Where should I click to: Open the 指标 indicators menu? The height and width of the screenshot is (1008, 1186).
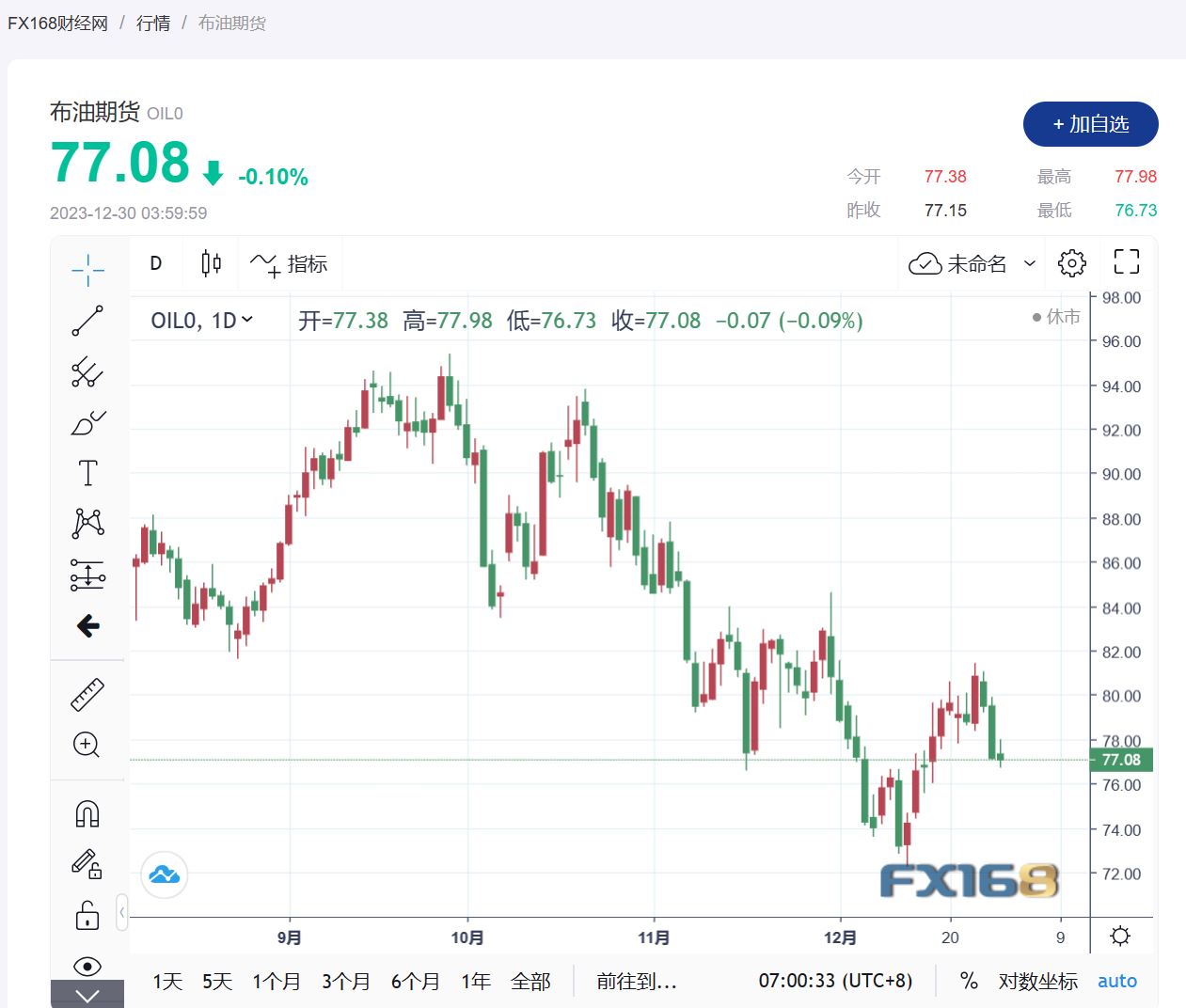290,263
